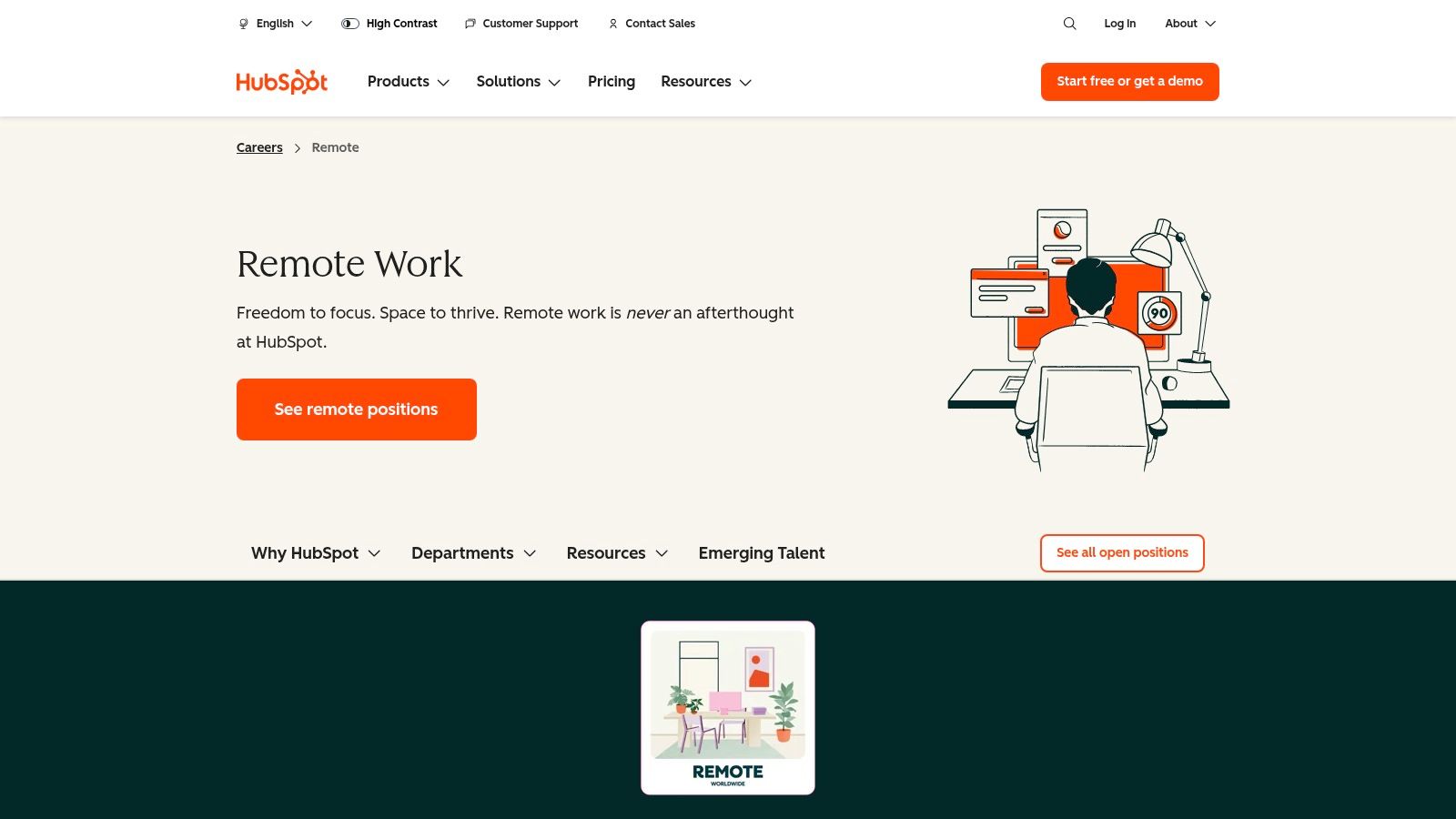Click the Remote Work heading

[349, 264]
